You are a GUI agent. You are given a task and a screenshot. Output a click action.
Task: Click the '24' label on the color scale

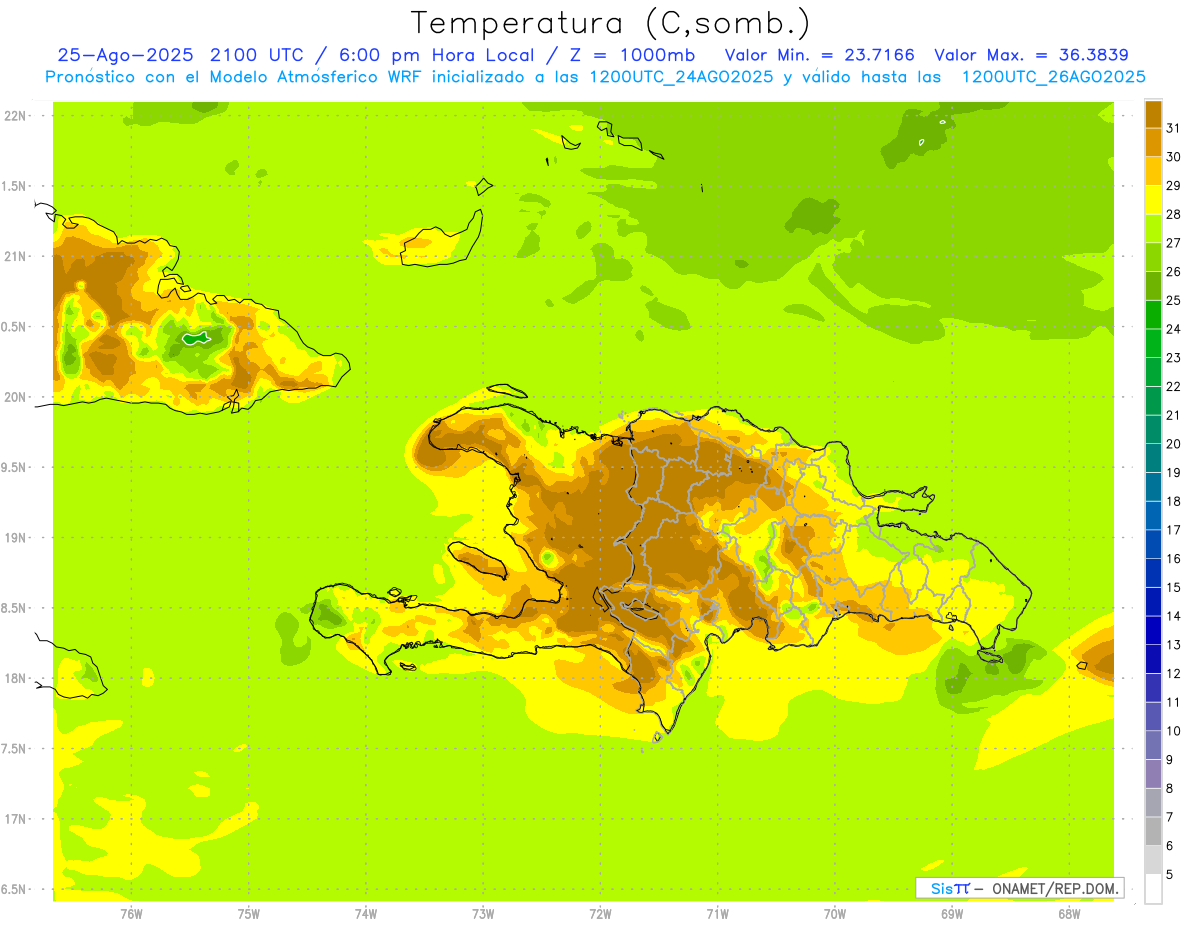pyautogui.click(x=1175, y=329)
